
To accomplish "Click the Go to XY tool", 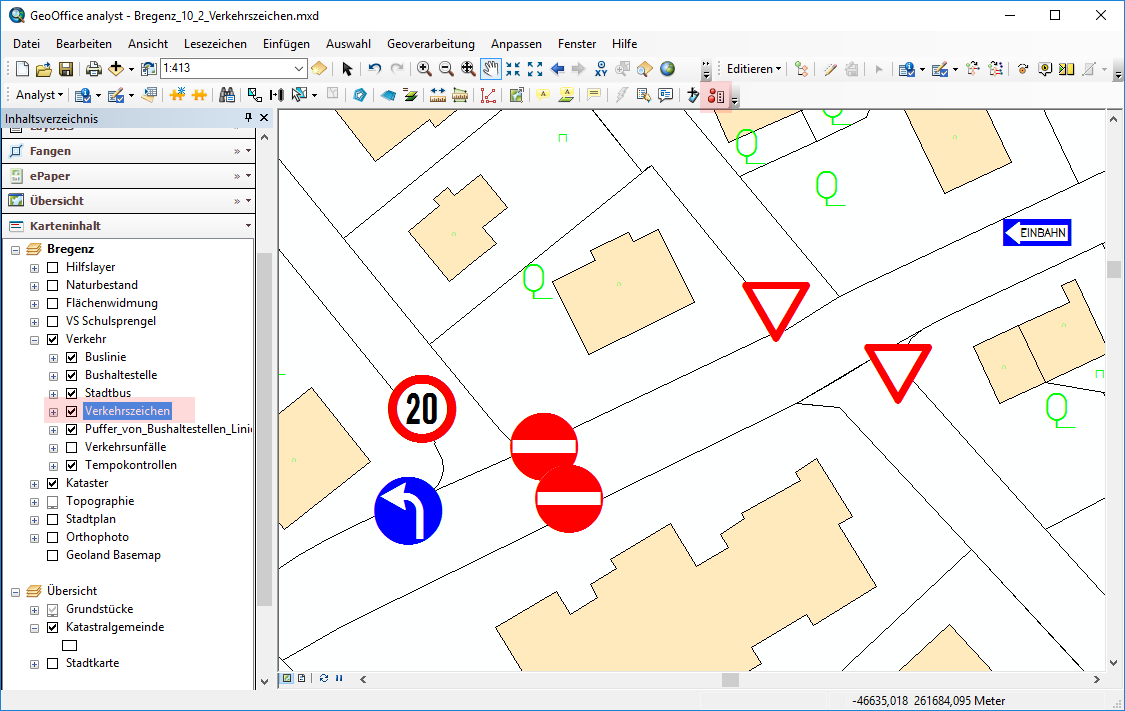I will click(x=601, y=69).
